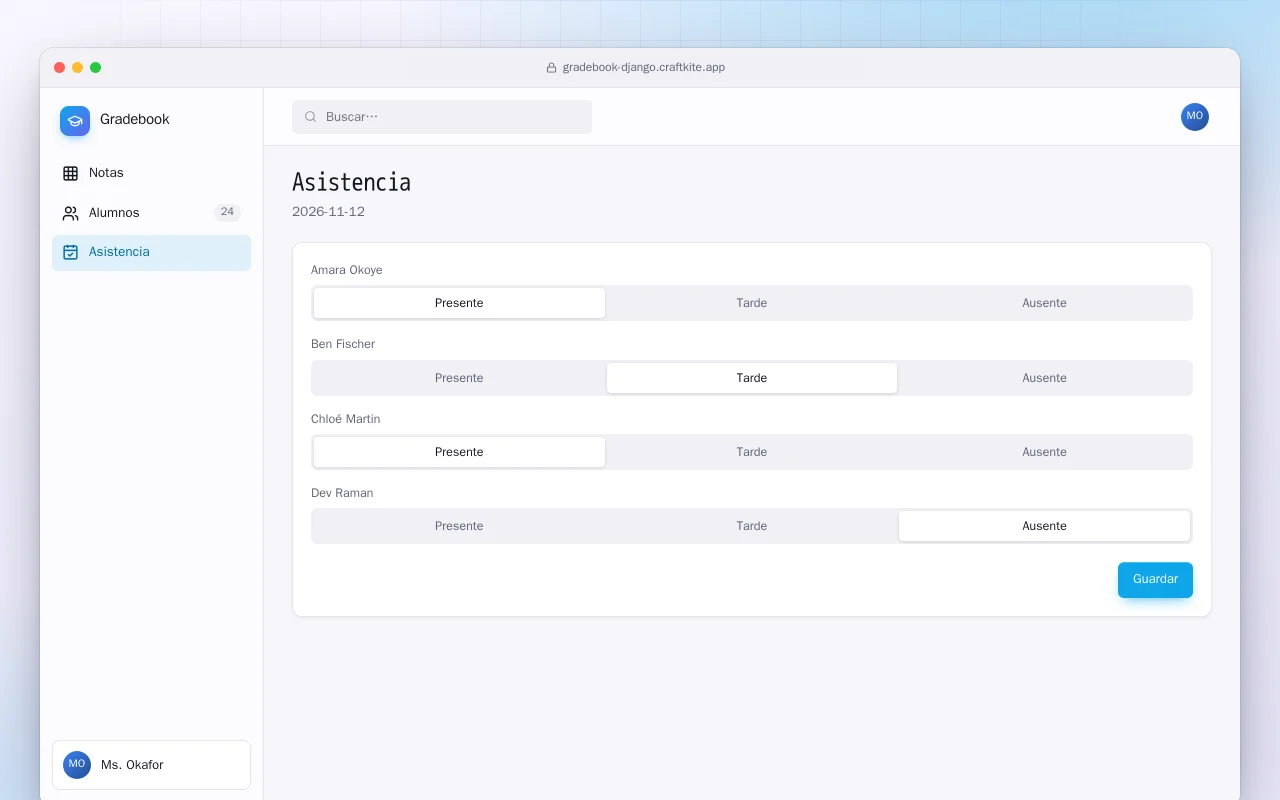Mark Amara Okoye as Tarde
Screen dimensions: 1280x800
[x=752, y=303]
